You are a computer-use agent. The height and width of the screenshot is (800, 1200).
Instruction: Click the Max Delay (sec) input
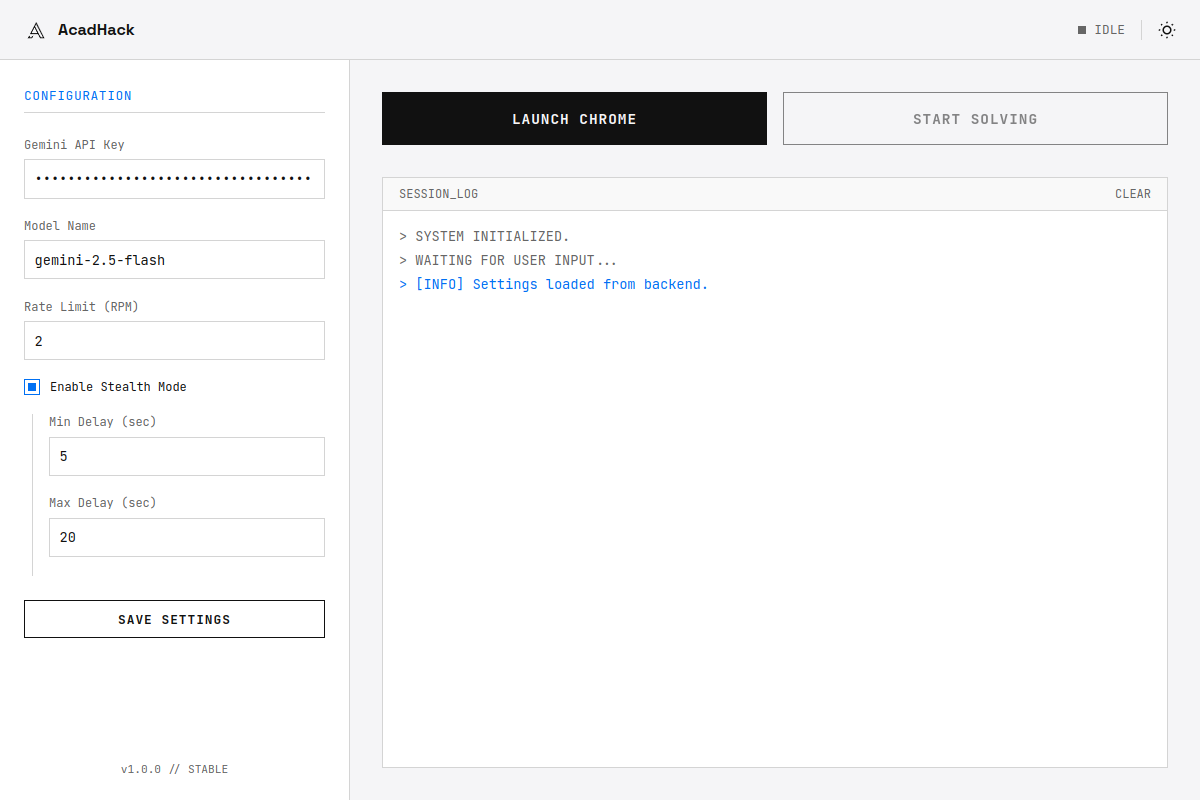tap(186, 537)
